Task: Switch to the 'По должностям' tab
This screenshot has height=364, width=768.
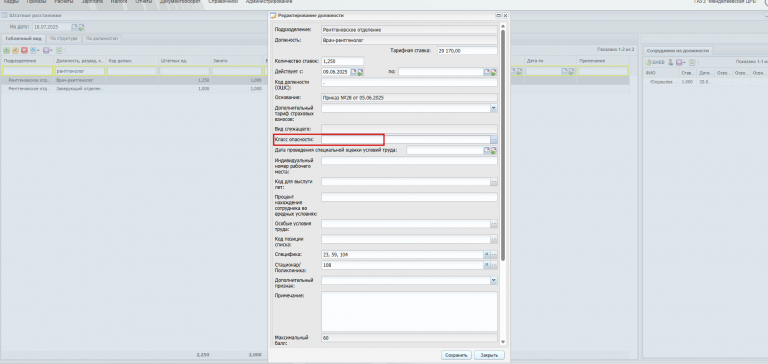Action: click(101, 38)
